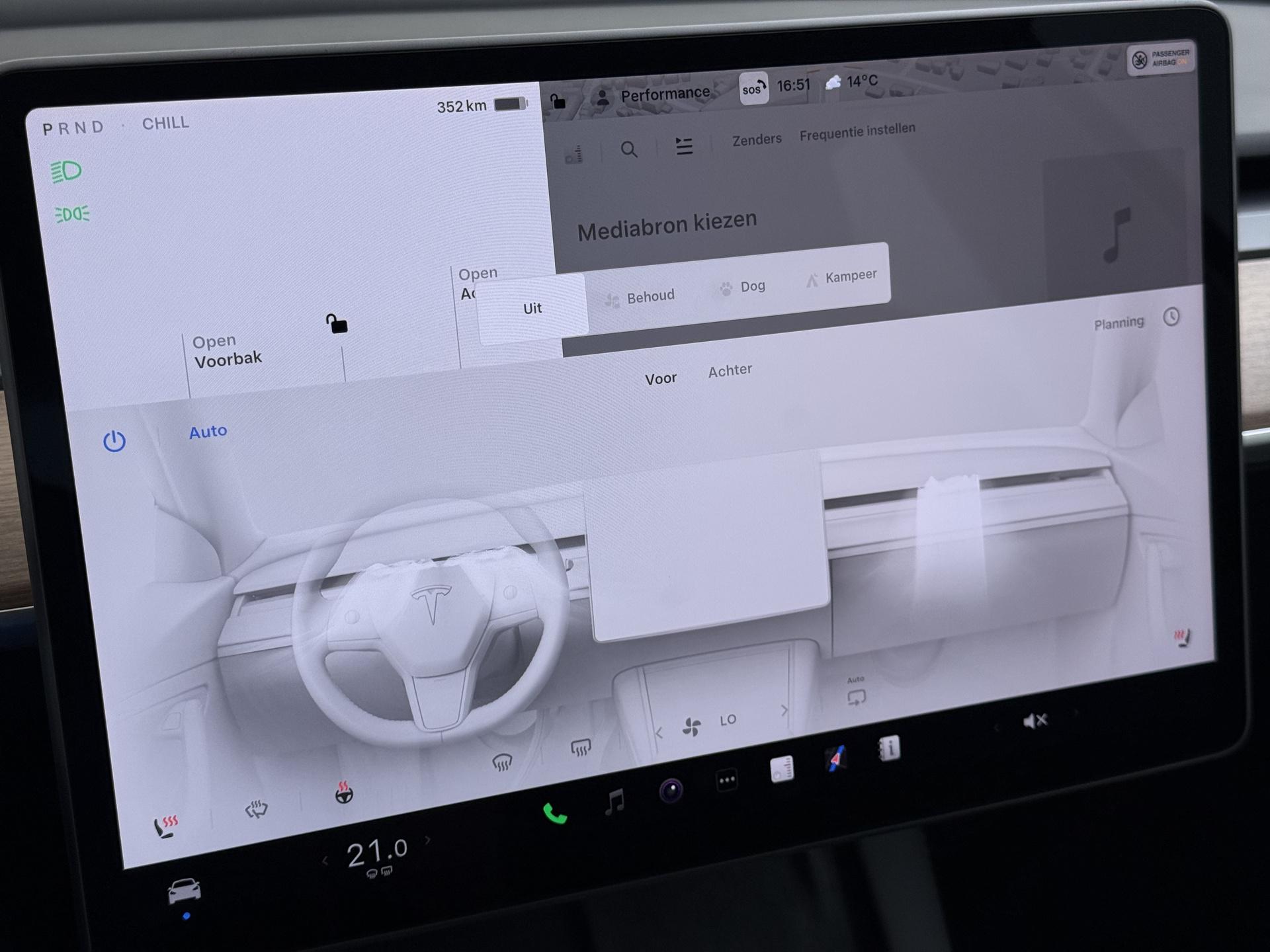This screenshot has height=952, width=1270.
Task: Tap the phone icon in the dock
Action: pos(554,814)
